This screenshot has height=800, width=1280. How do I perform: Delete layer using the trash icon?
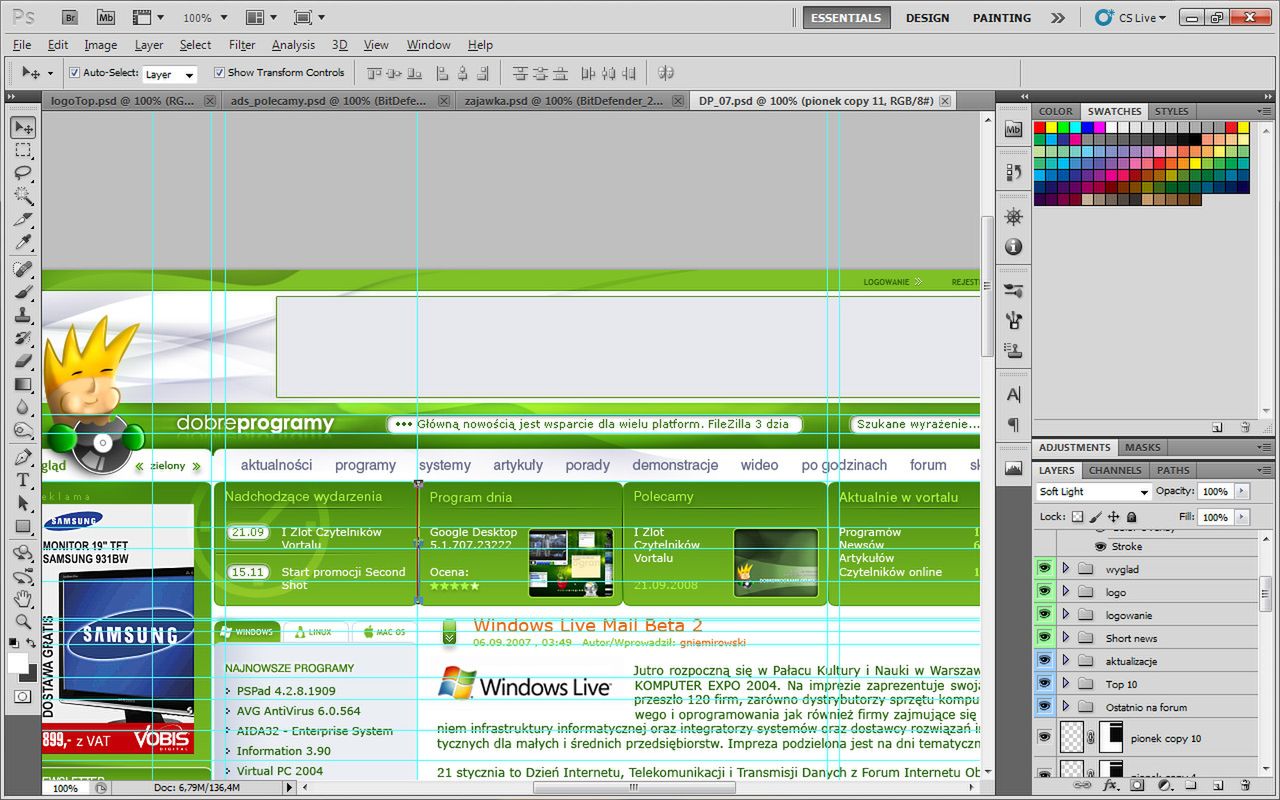click(1245, 786)
